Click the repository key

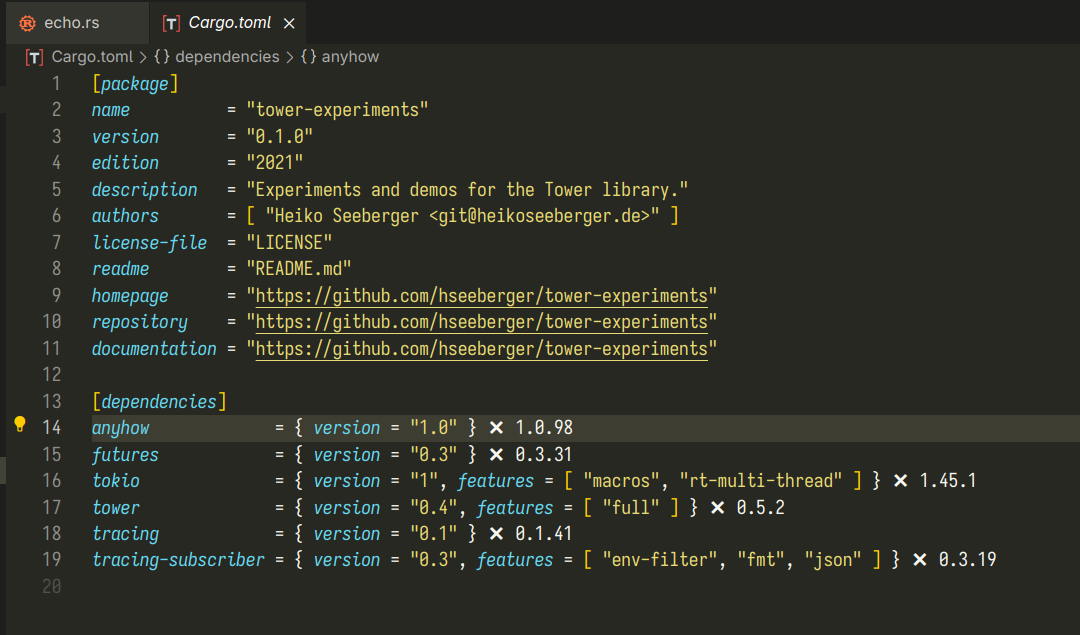pos(140,322)
